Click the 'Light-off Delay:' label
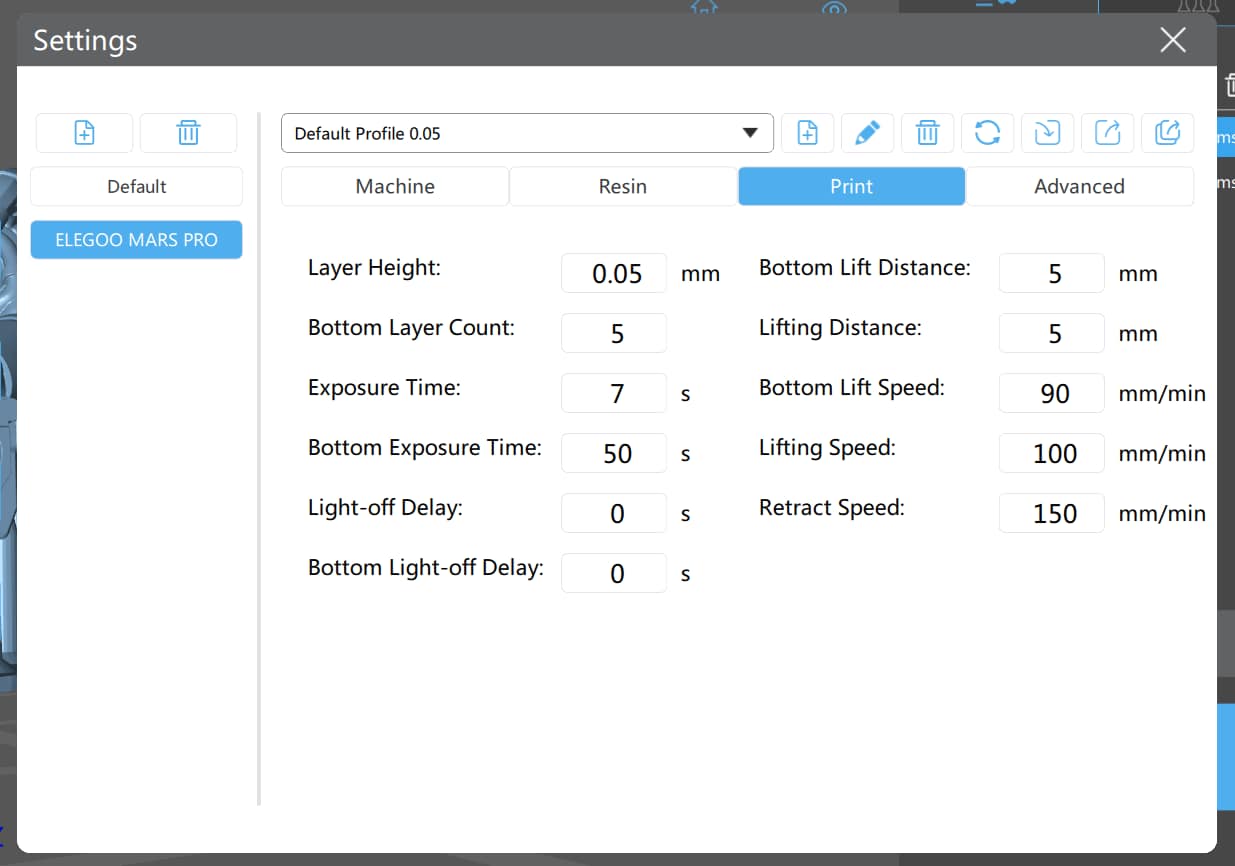The height and width of the screenshot is (866, 1235). [x=385, y=508]
